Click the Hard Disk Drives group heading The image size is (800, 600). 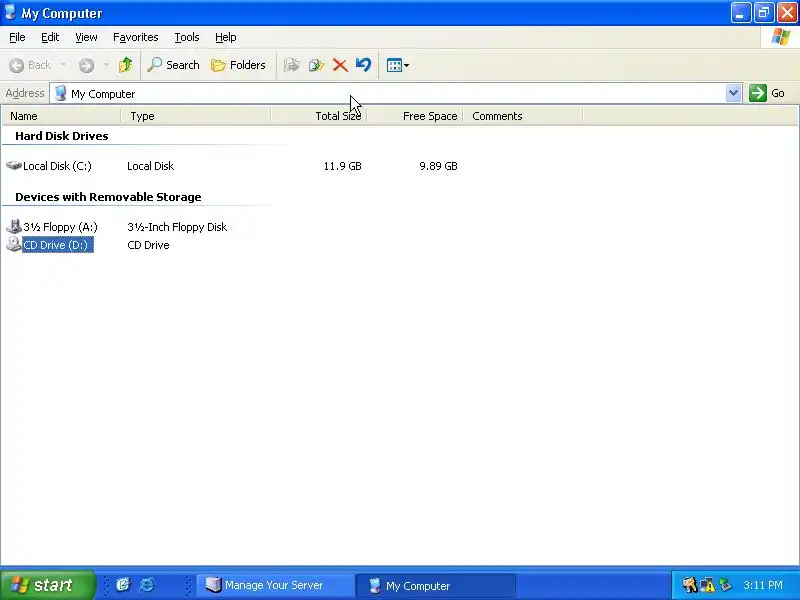pyautogui.click(x=62, y=136)
